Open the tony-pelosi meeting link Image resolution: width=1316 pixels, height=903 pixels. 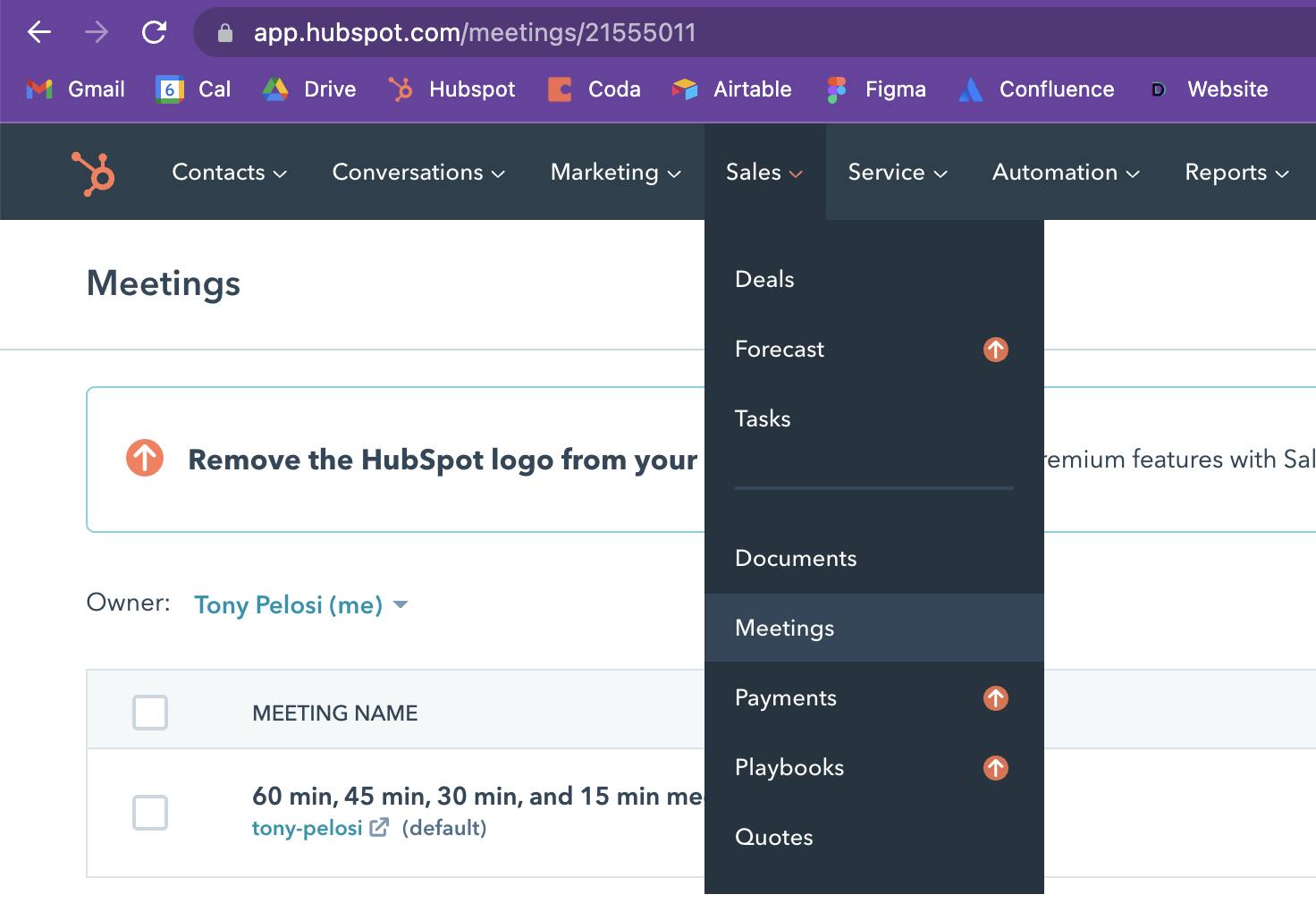click(308, 828)
